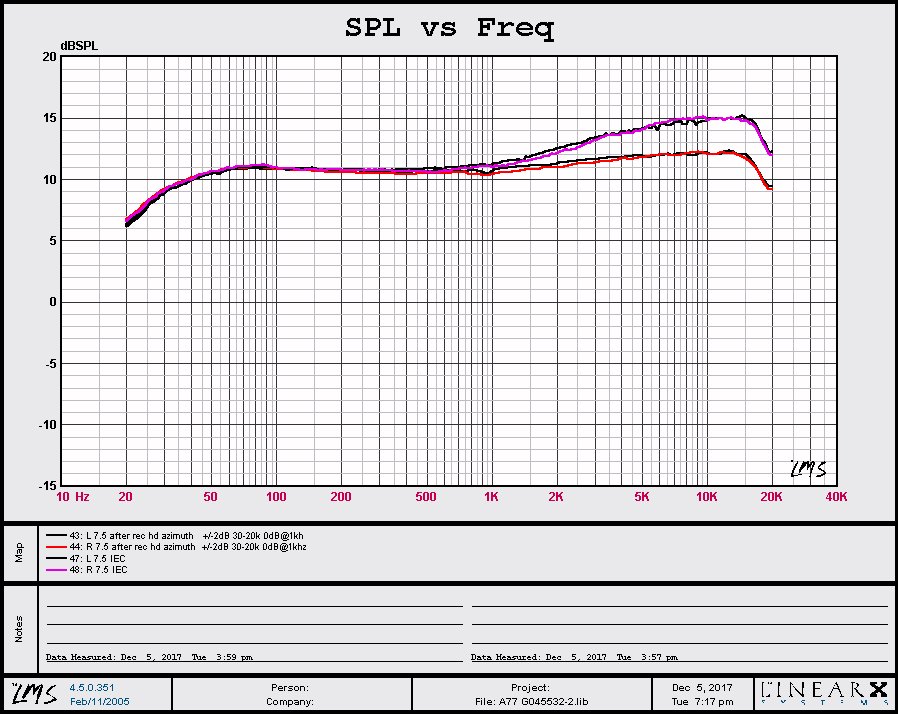Click the LMS logo in the footer
This screenshot has height=714, width=898.
pyautogui.click(x=33, y=693)
